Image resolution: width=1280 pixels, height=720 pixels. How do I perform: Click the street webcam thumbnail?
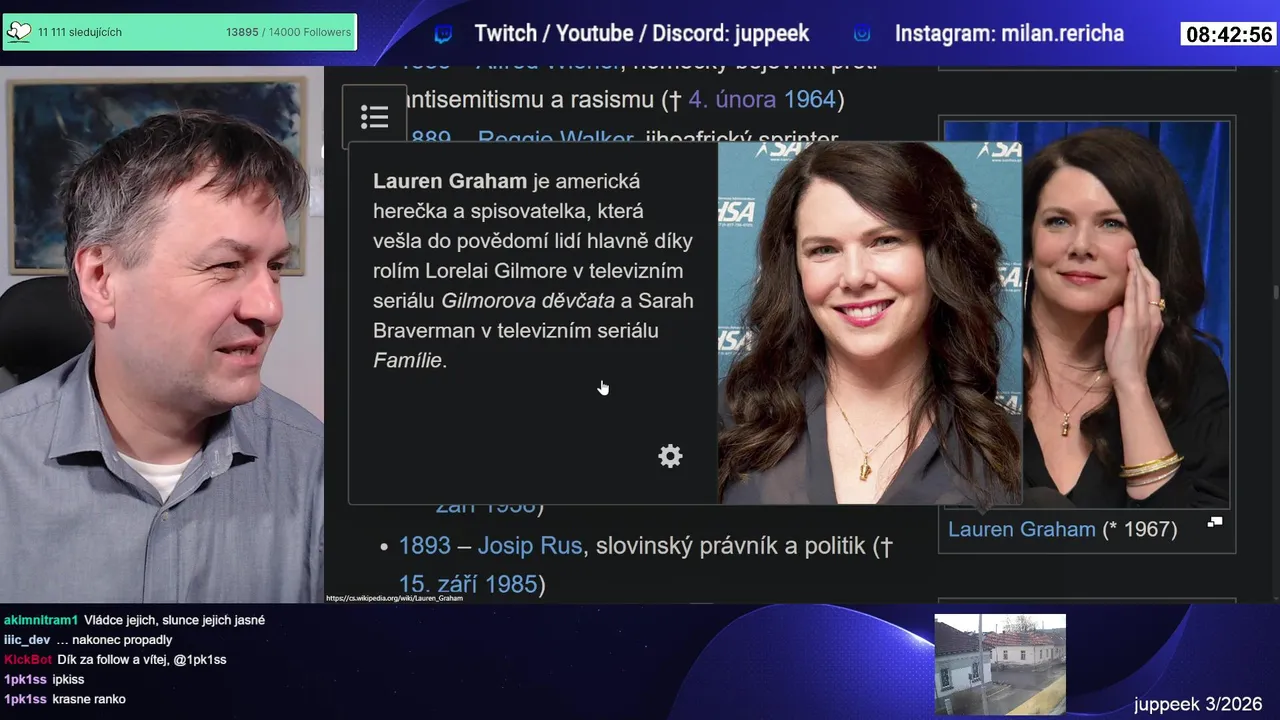coord(1000,664)
